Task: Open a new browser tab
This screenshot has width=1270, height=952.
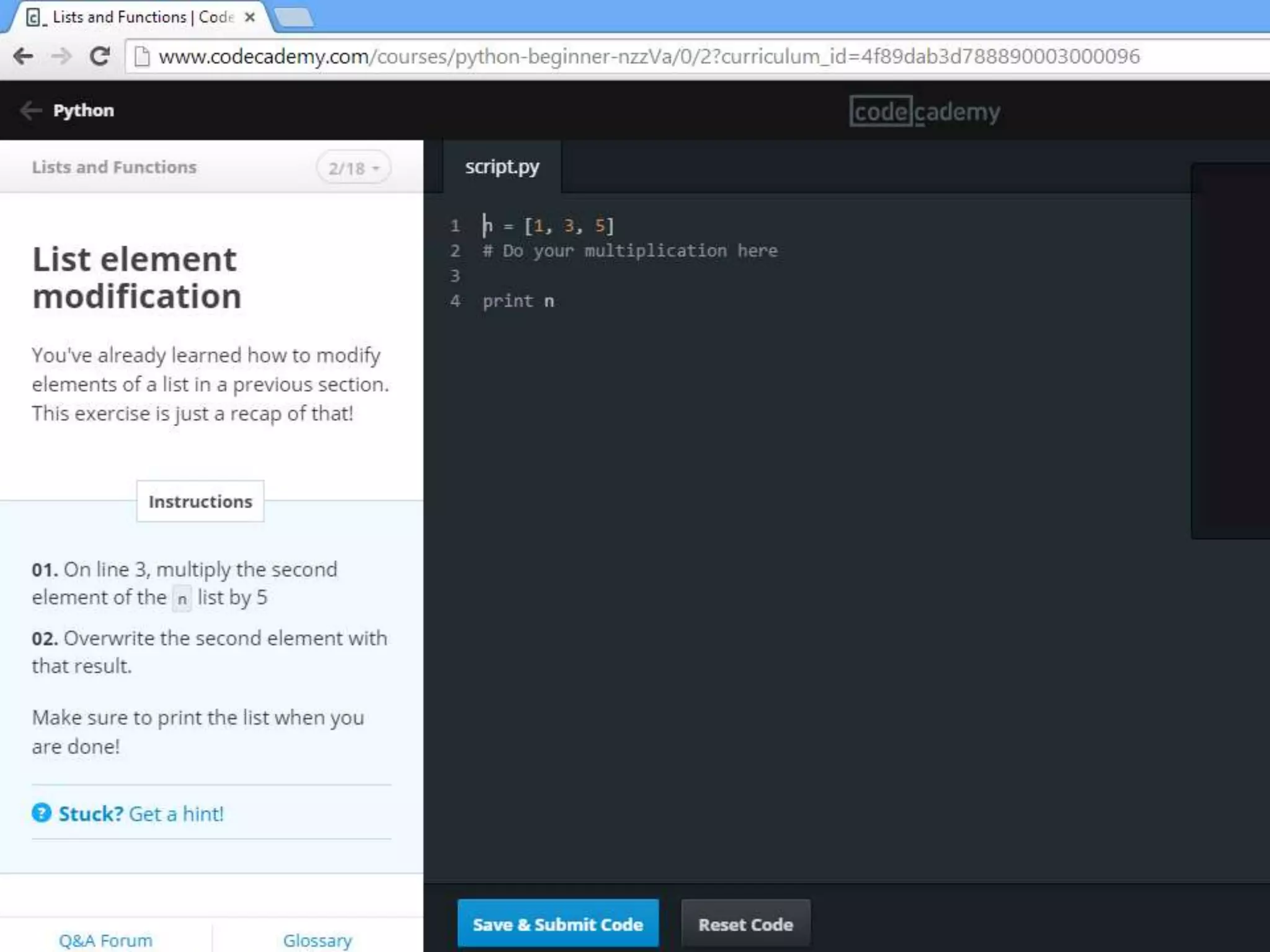Action: tap(293, 17)
